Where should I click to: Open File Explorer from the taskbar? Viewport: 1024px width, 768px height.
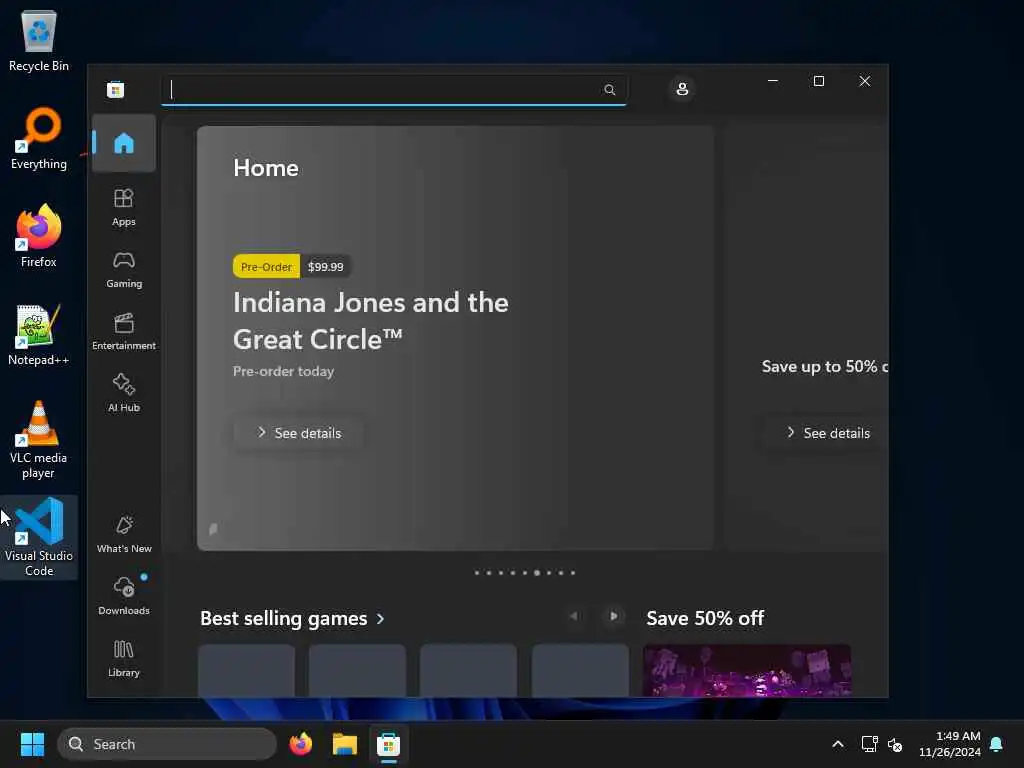(x=344, y=744)
